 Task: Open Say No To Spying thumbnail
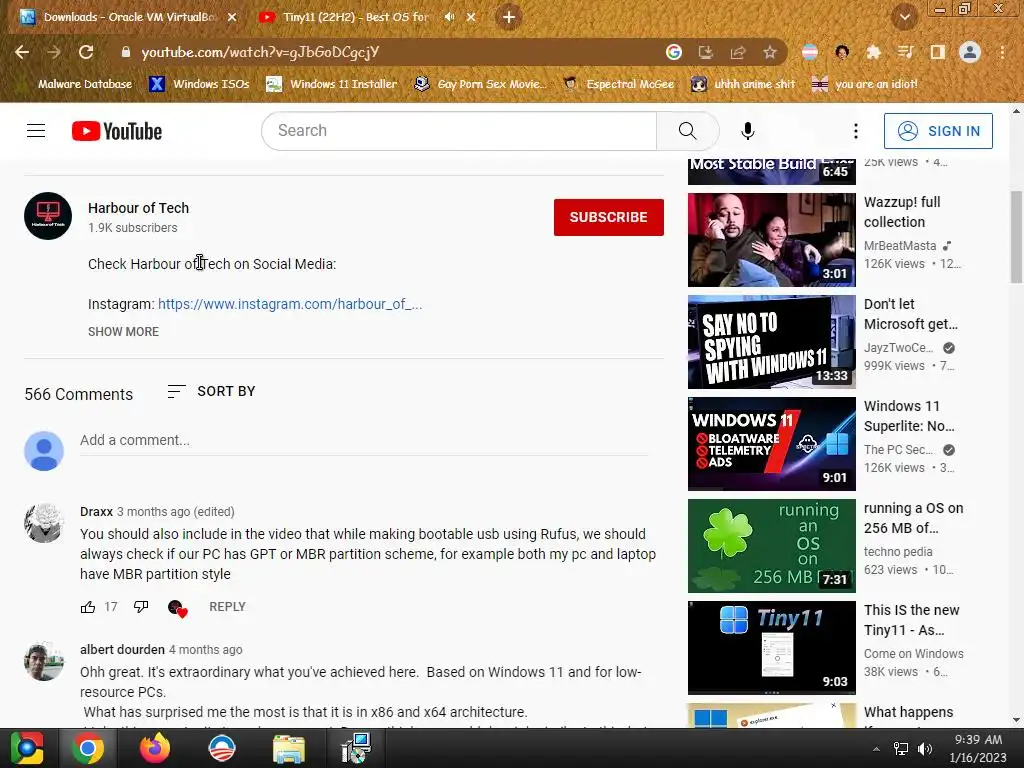(x=771, y=342)
